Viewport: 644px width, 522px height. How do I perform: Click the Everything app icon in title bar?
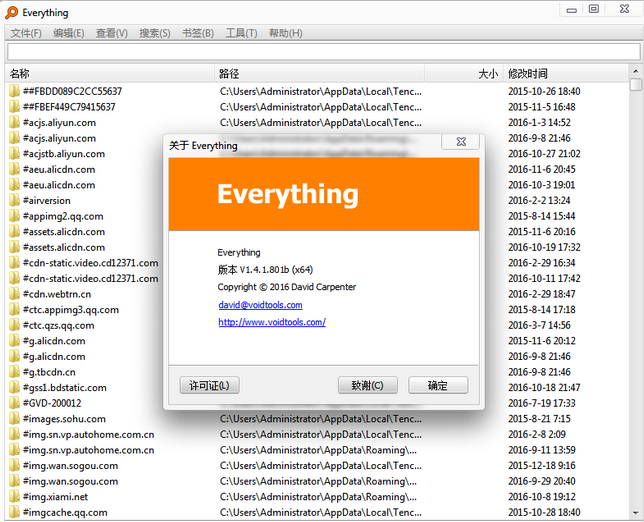click(10, 12)
